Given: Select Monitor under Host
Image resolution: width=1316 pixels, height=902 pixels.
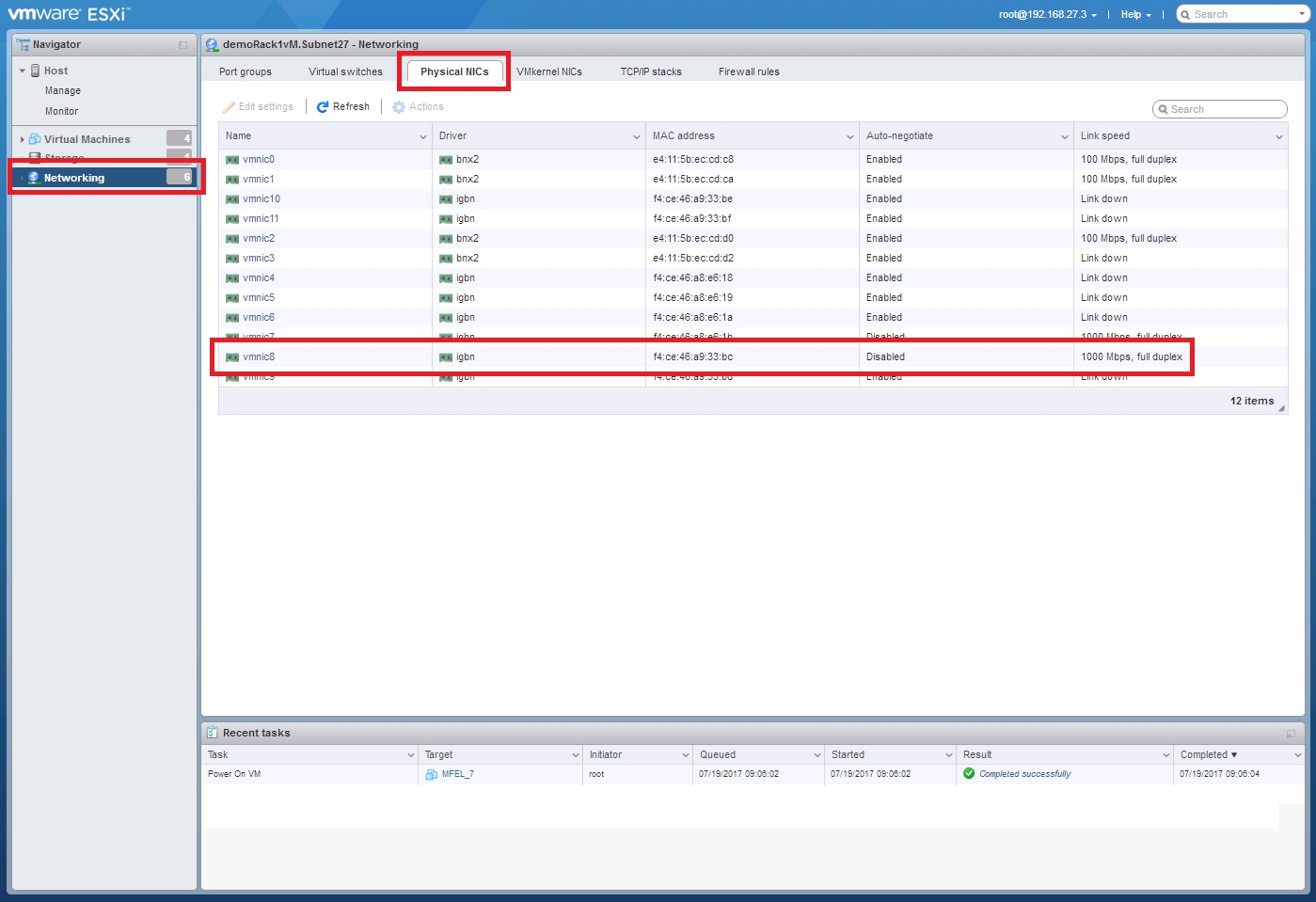Looking at the screenshot, I should coord(62,112).
